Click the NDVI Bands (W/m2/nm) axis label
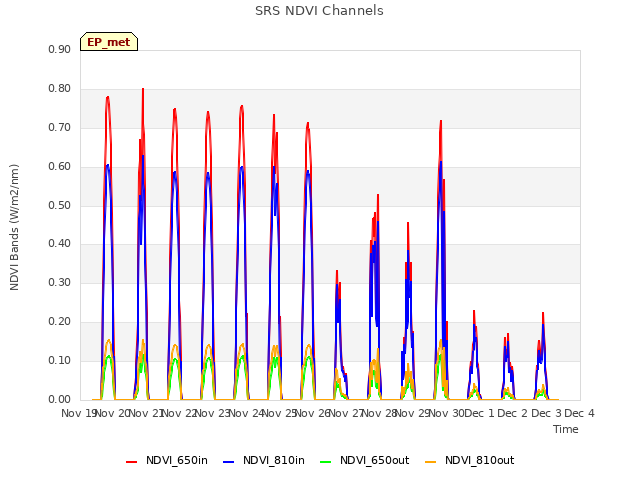The image size is (640, 480). click(14, 227)
